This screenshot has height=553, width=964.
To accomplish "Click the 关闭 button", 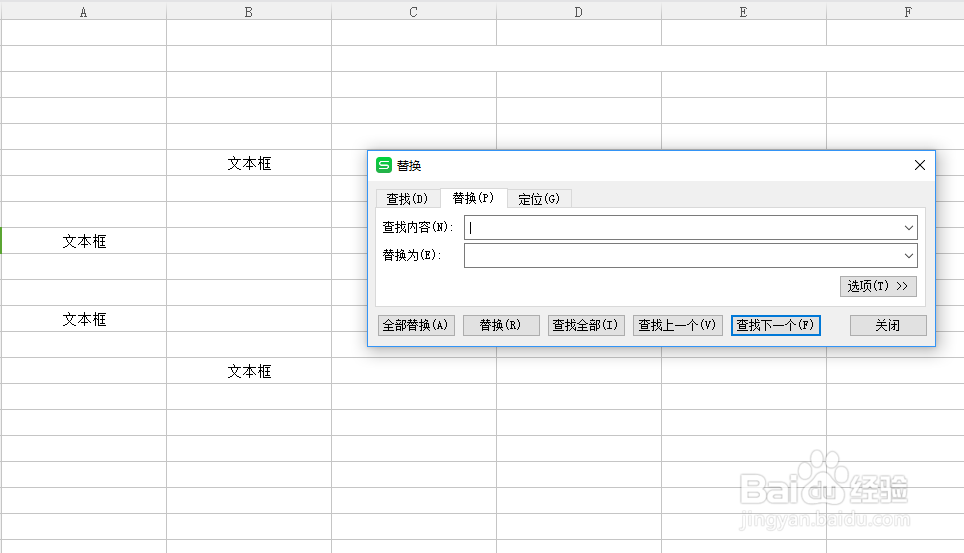I will click(888, 325).
